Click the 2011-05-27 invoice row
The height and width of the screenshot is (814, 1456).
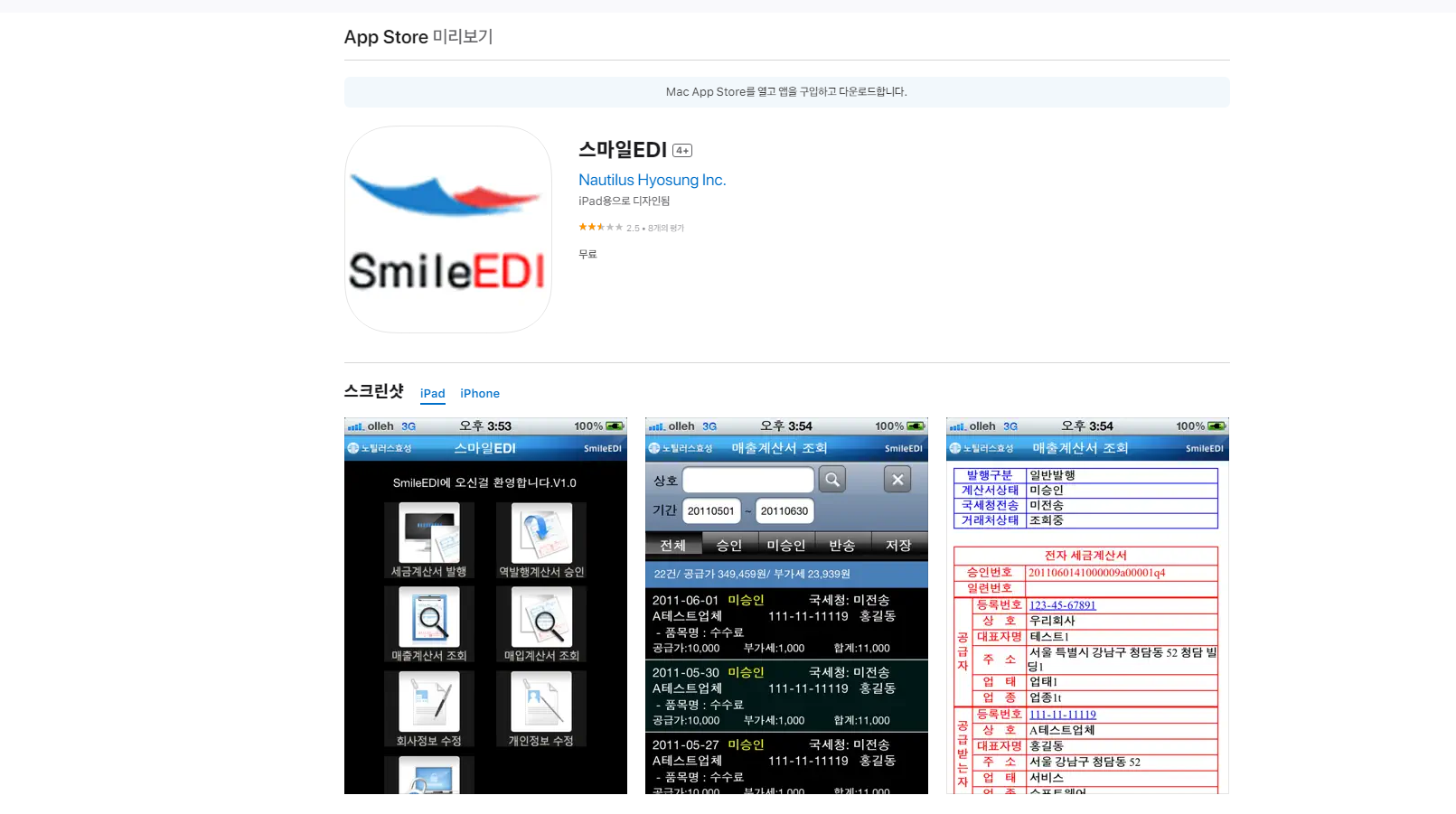[786, 763]
